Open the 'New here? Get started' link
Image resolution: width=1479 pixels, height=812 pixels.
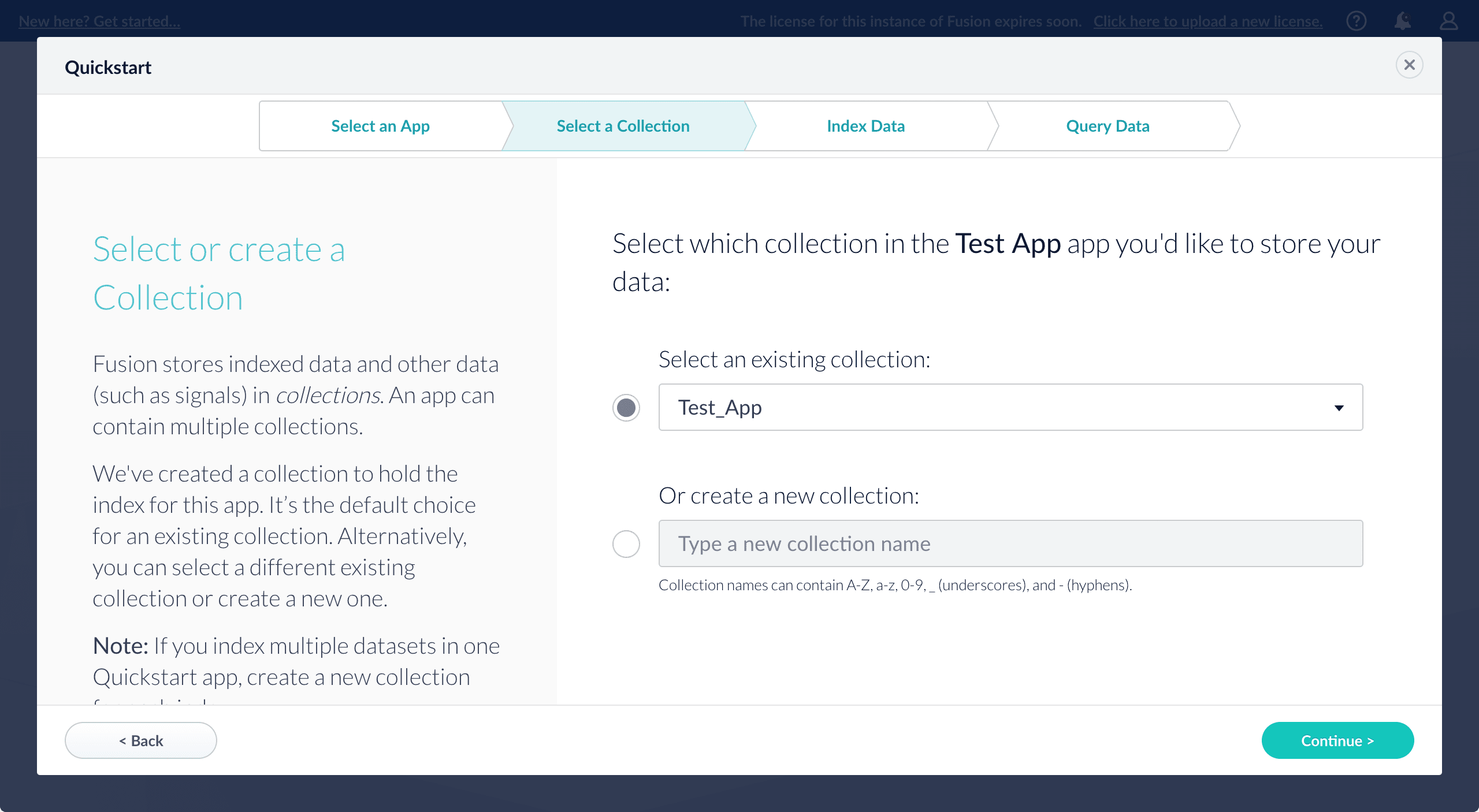click(x=99, y=21)
